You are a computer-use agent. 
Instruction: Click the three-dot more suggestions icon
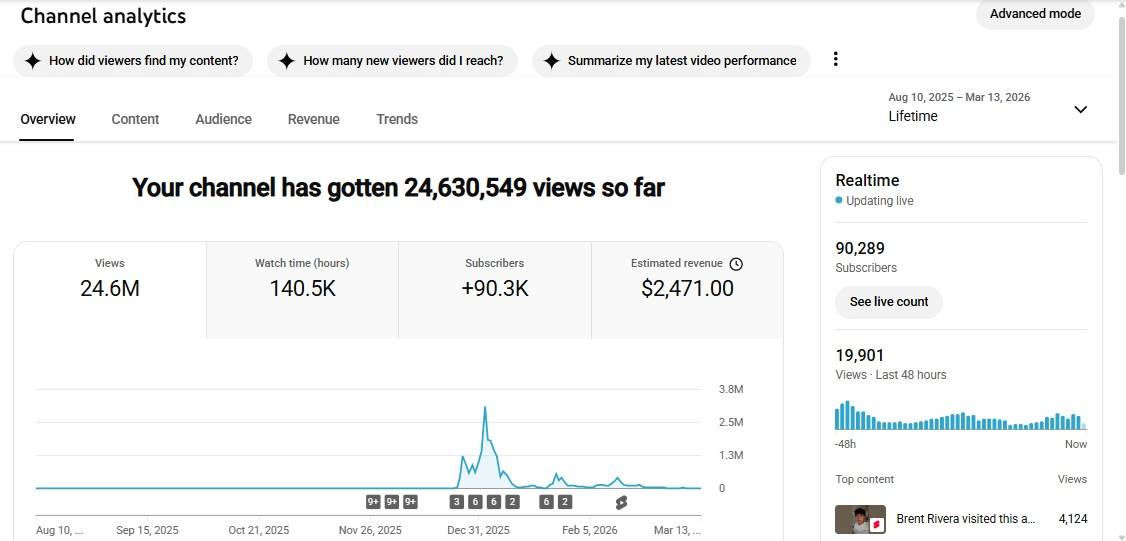(x=835, y=59)
